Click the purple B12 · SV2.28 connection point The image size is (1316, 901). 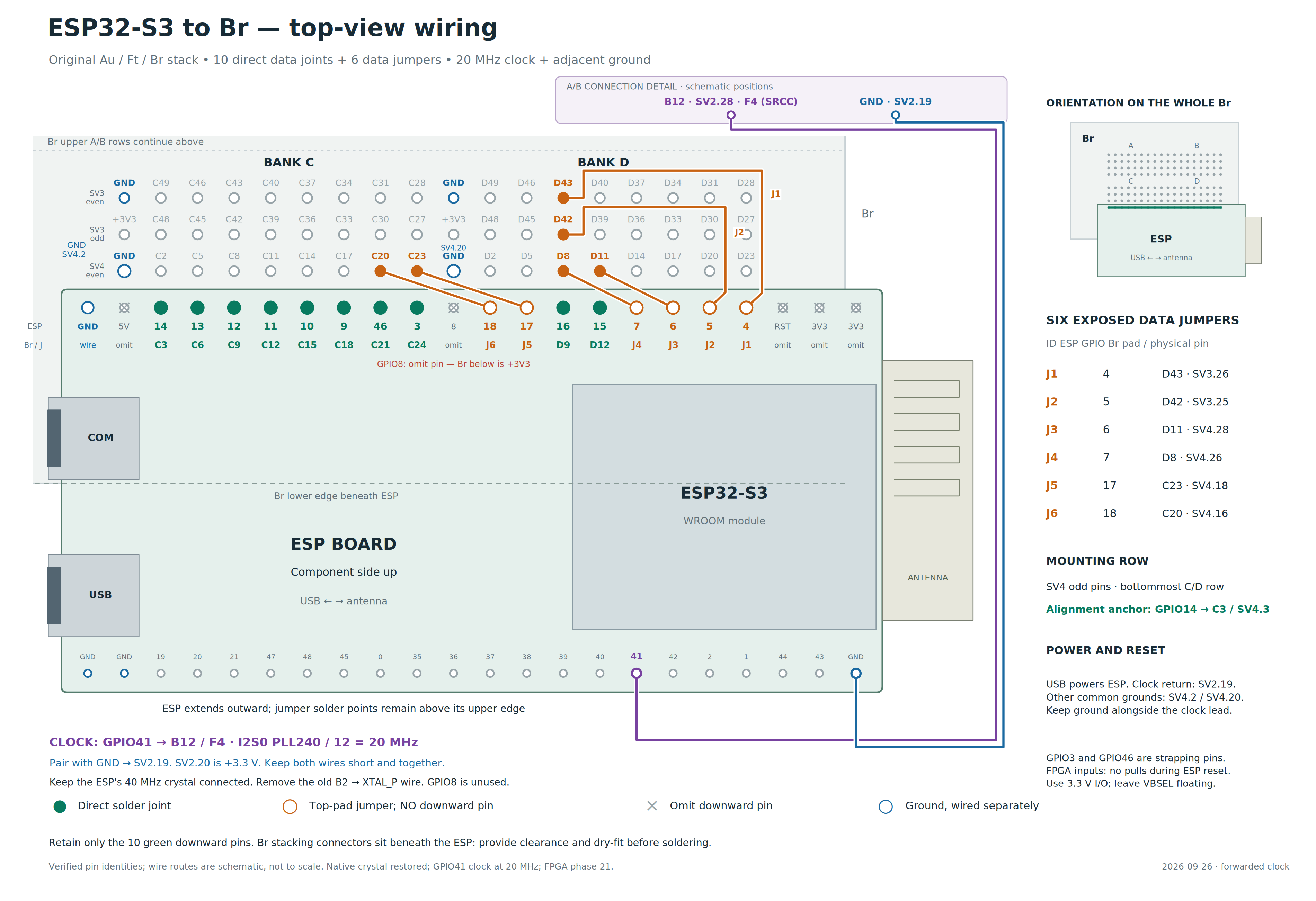coord(731,116)
